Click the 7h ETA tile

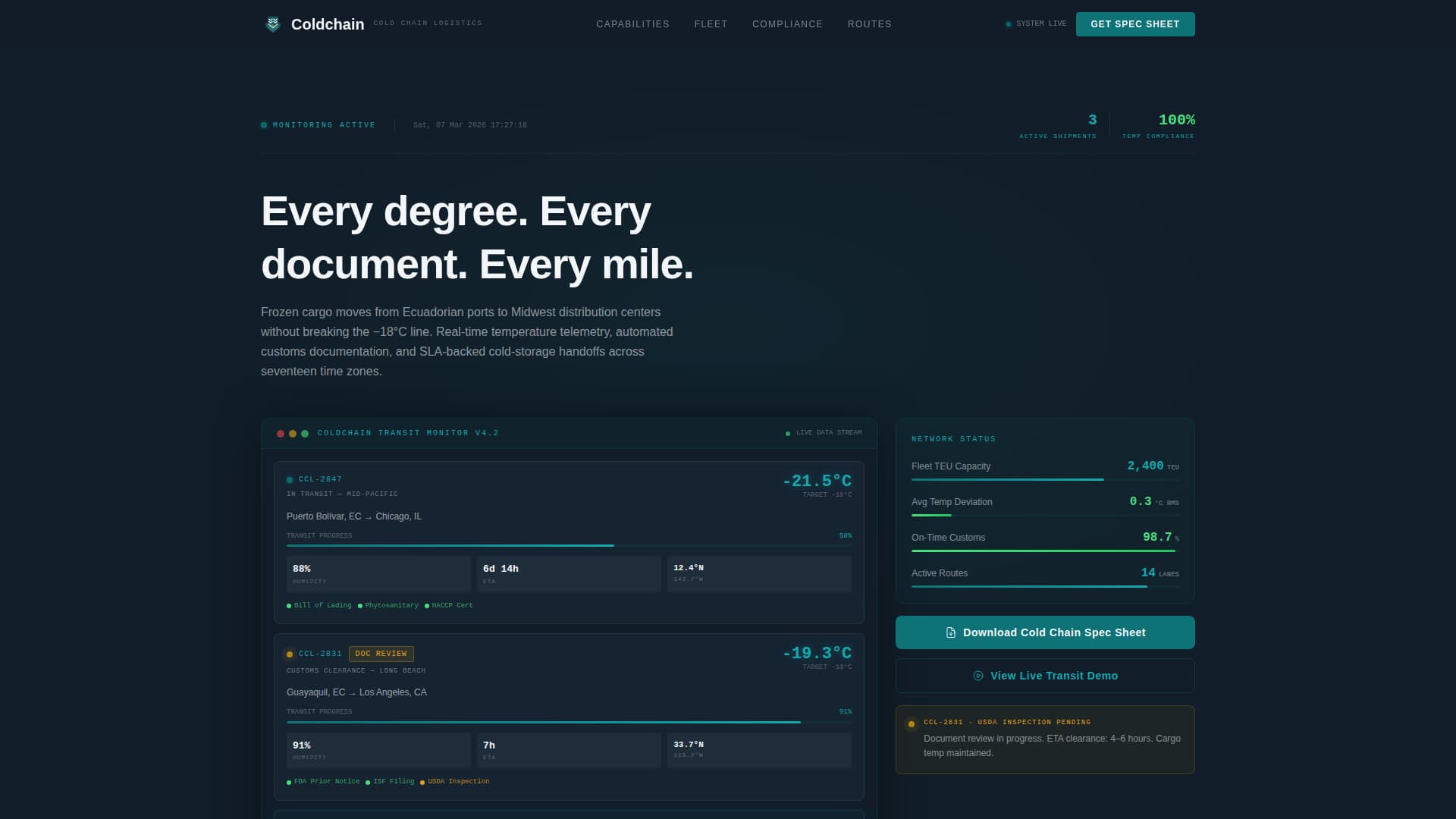coord(569,750)
